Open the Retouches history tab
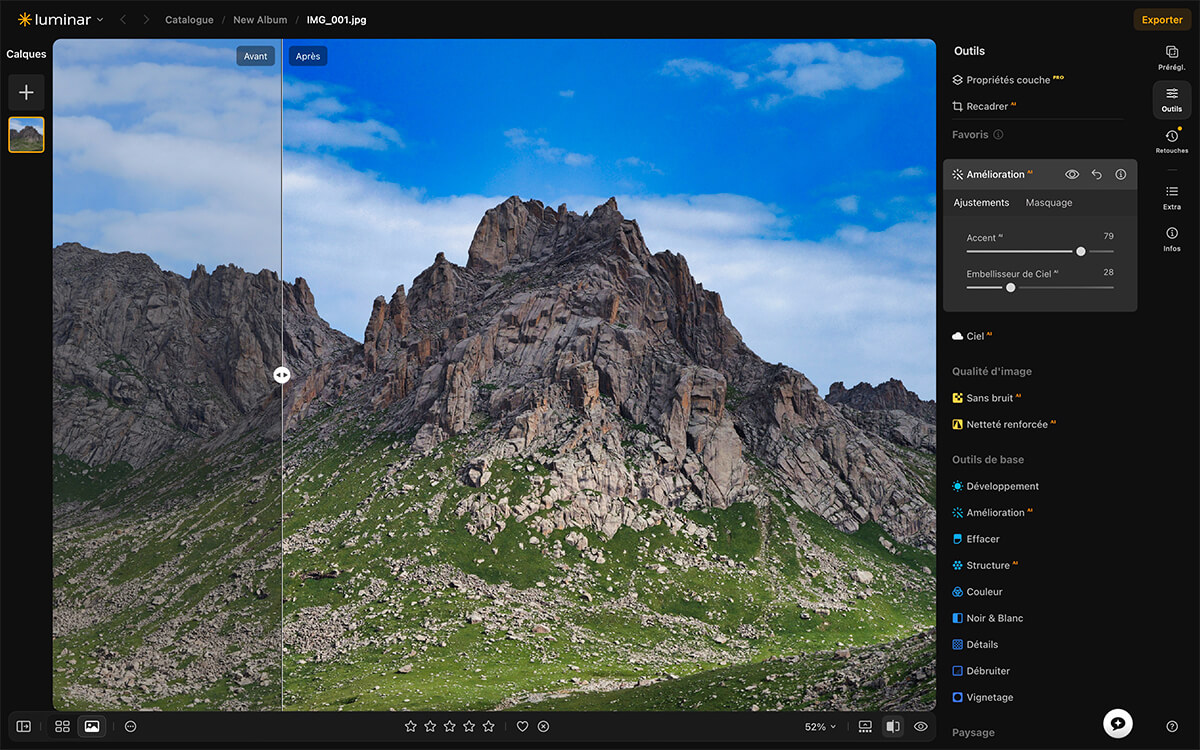The image size is (1200, 750). [x=1172, y=141]
